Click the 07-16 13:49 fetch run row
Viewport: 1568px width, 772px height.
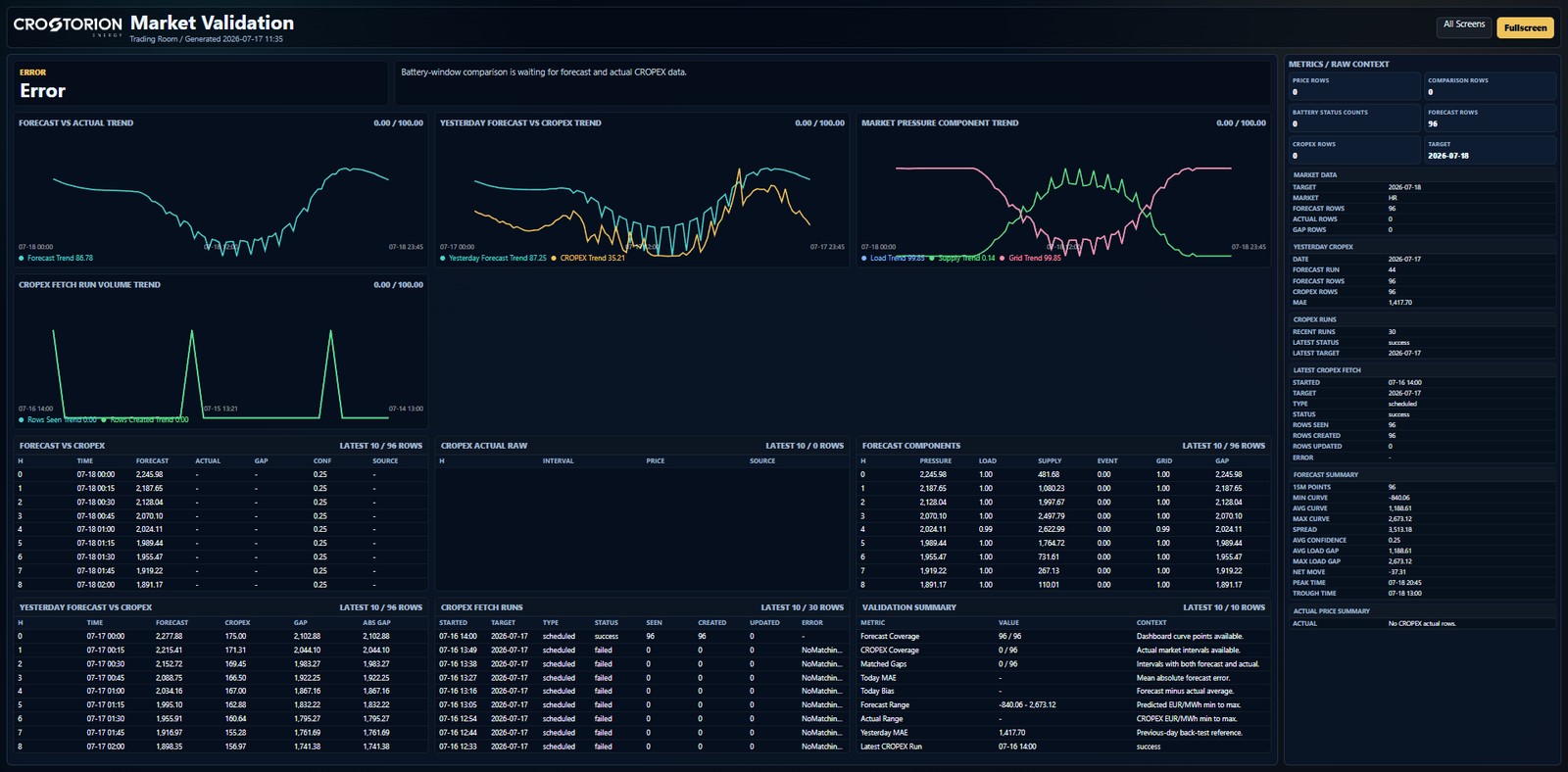[641, 650]
